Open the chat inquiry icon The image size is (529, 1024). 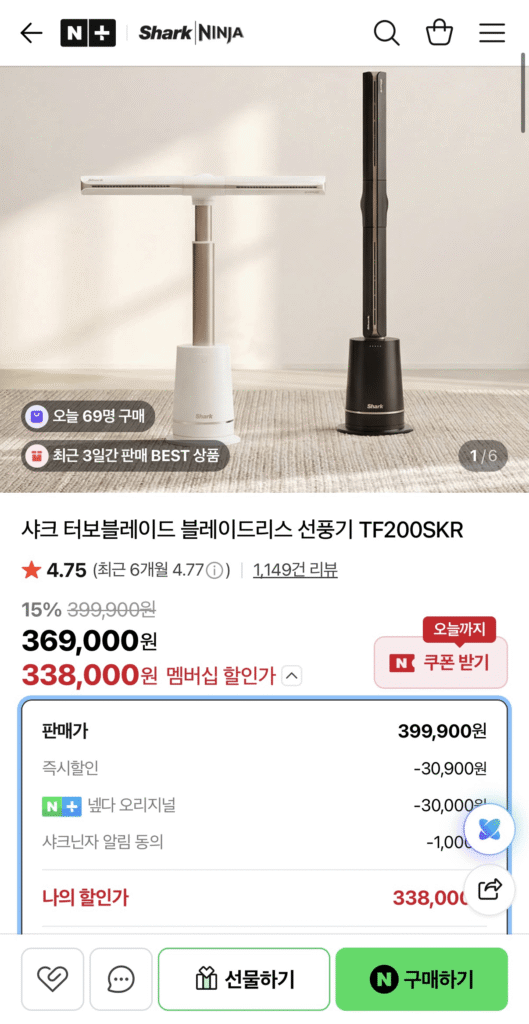[x=121, y=978]
